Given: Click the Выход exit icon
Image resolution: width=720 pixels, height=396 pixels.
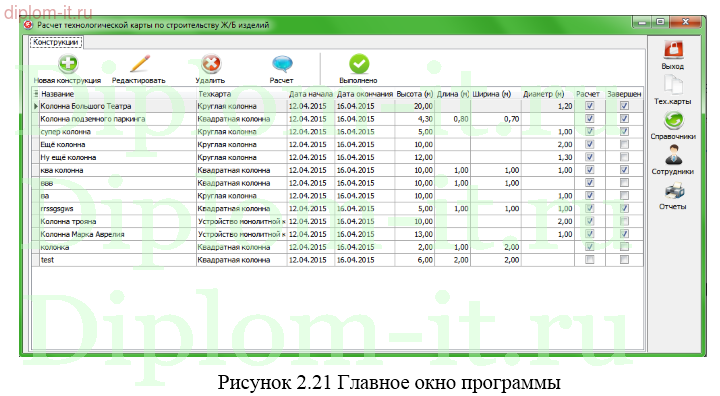Looking at the screenshot, I should [x=673, y=49].
